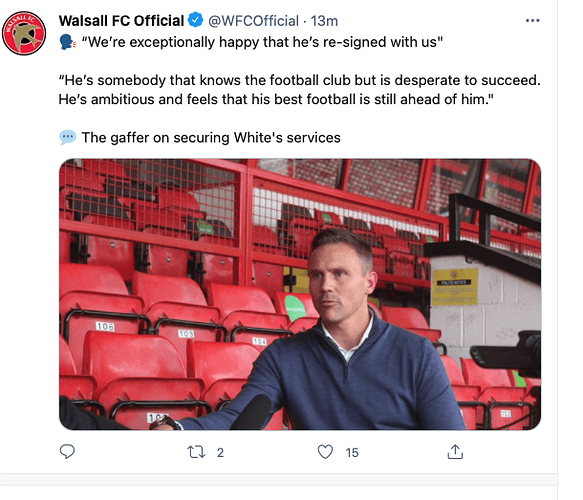Open the share upload icon
This screenshot has height=500, width=583.
(x=455, y=452)
